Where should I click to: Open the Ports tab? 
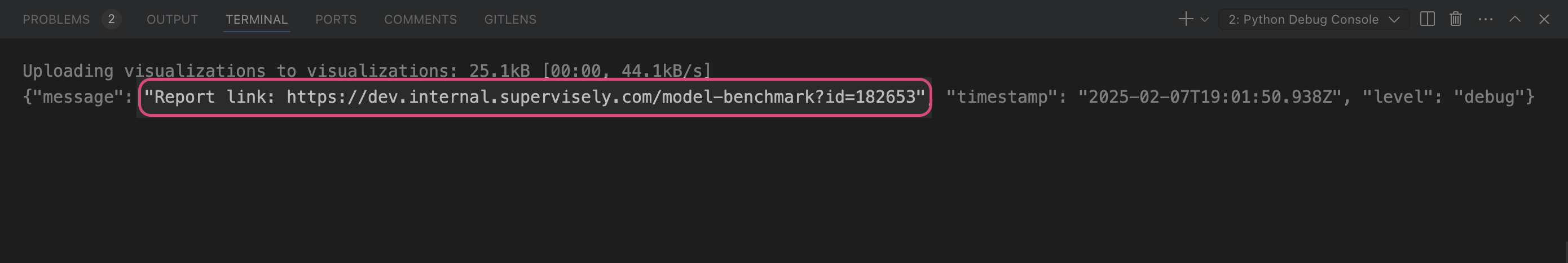tap(336, 20)
